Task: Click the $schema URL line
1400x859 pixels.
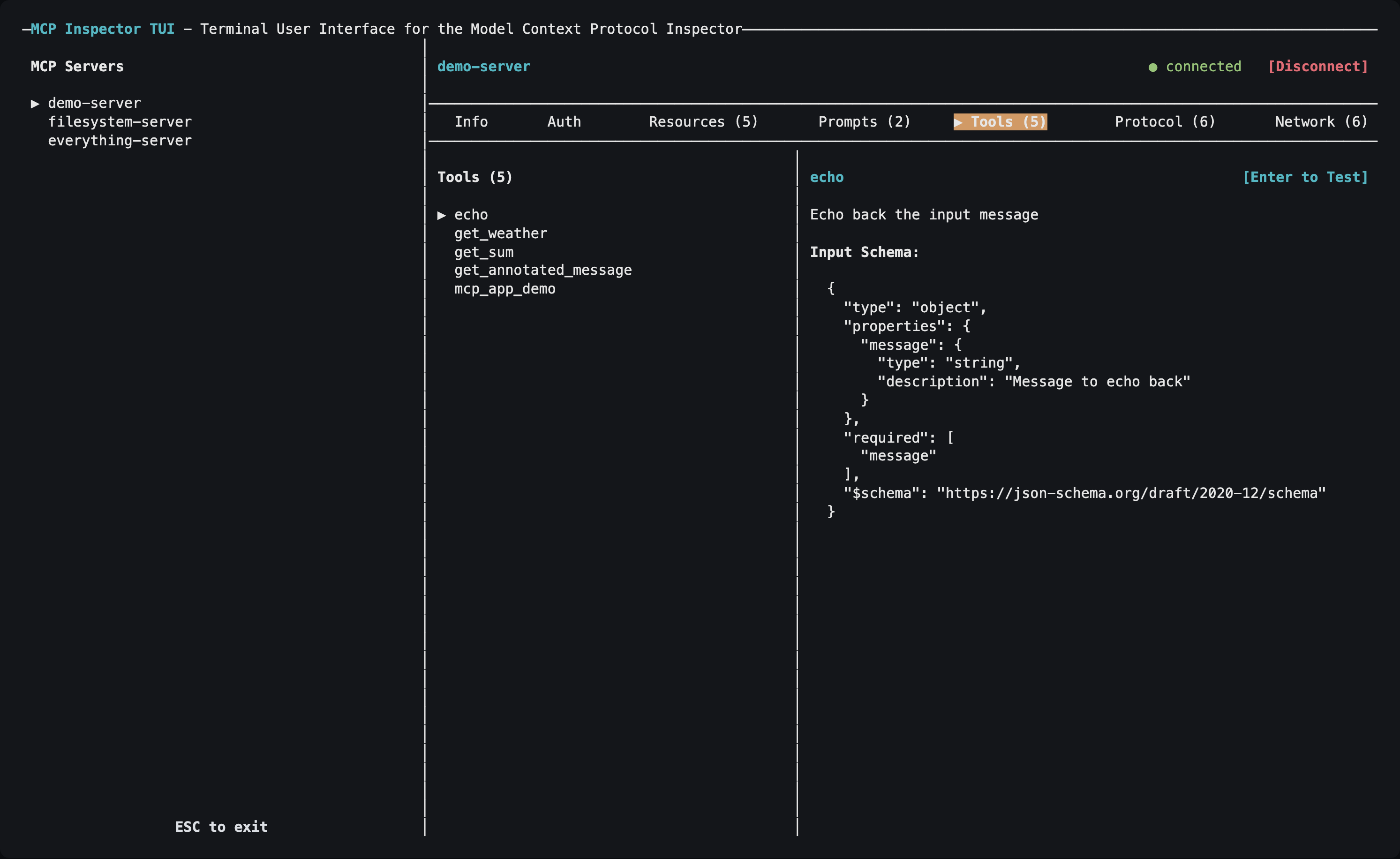Action: click(x=1084, y=494)
